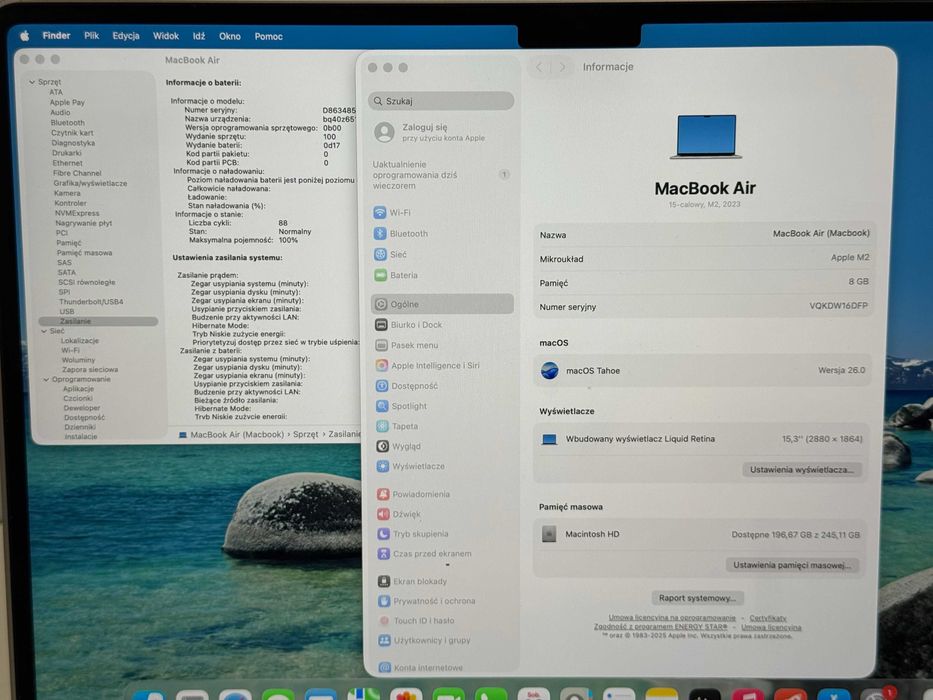
Task: Select Thunderbolt/USB4 in hardware tree
Action: [x=91, y=302]
